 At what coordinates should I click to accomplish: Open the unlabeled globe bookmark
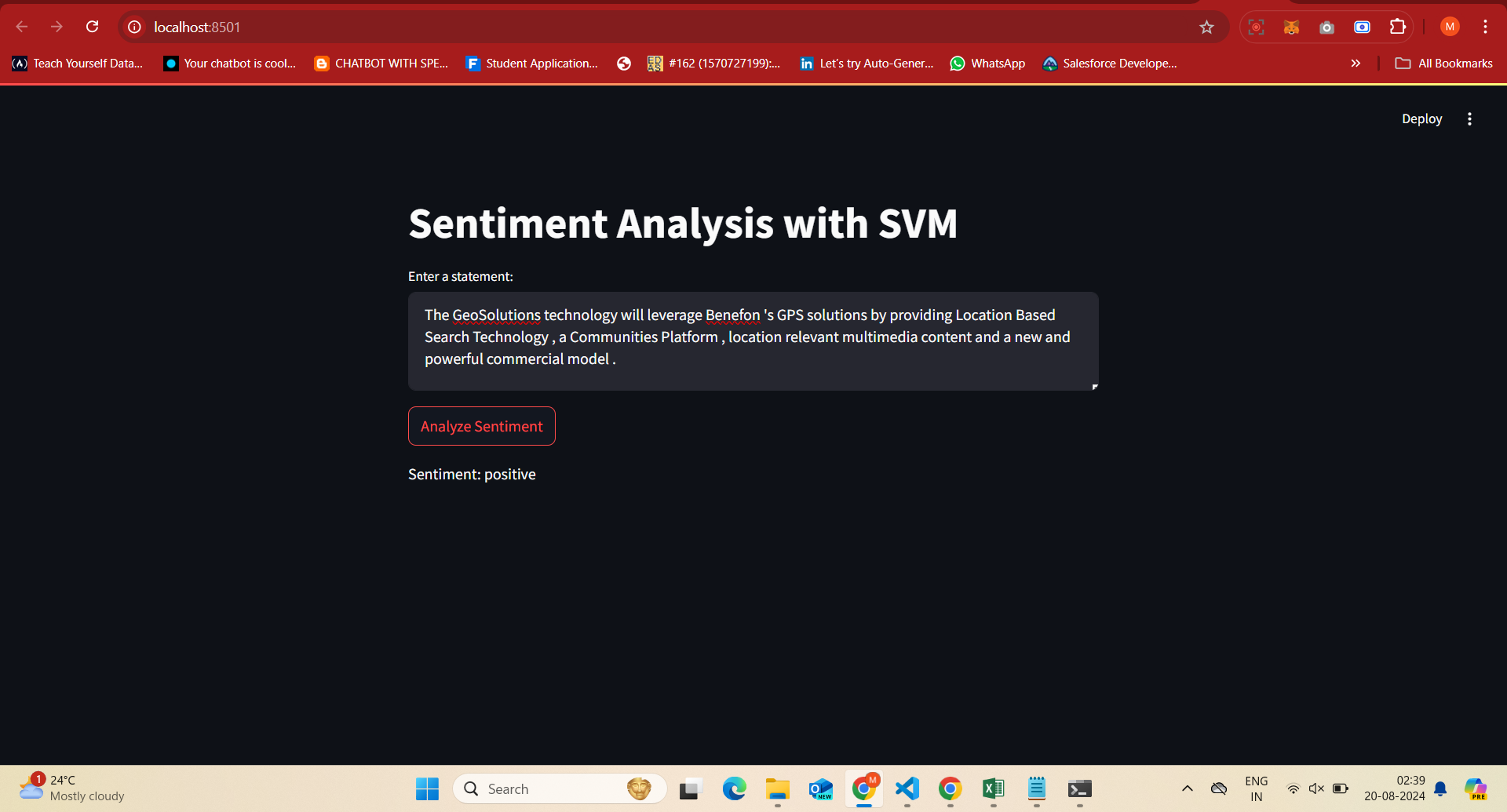624,64
